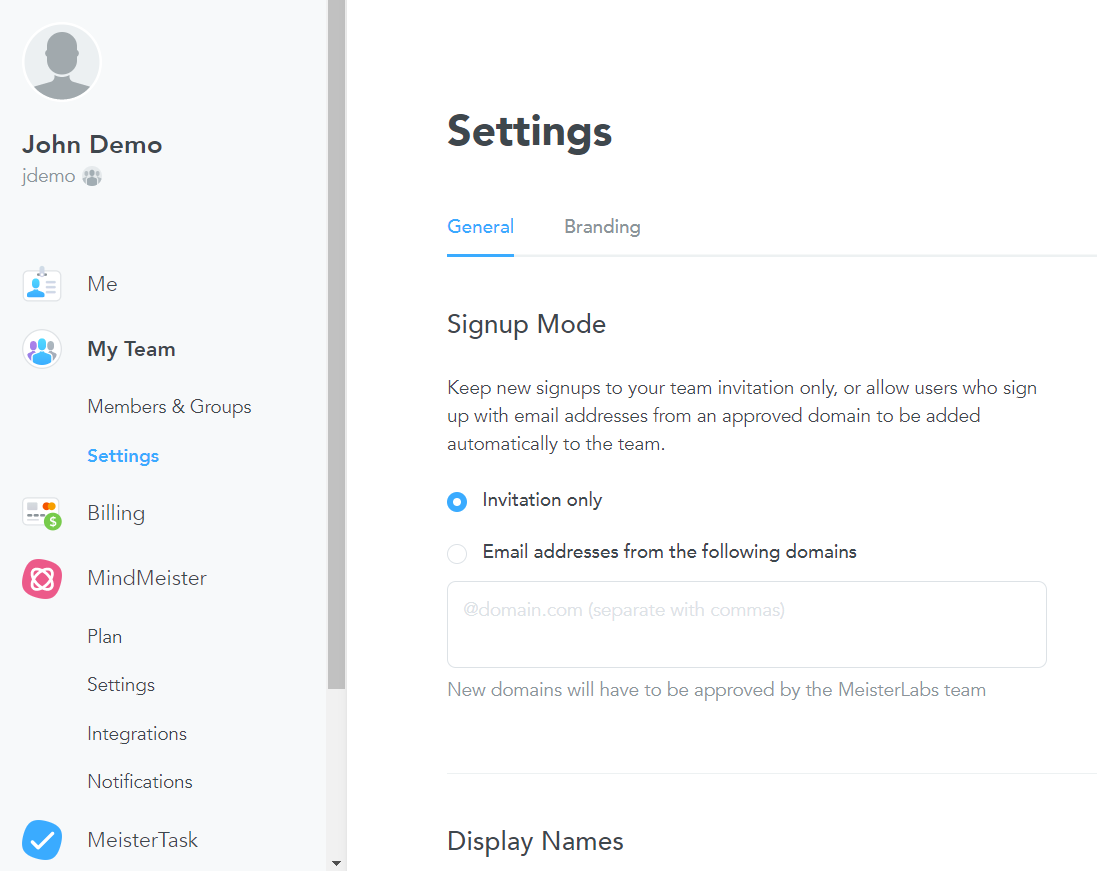The height and width of the screenshot is (871, 1097).
Task: Click the sidebar scroll down arrow
Action: [x=337, y=863]
